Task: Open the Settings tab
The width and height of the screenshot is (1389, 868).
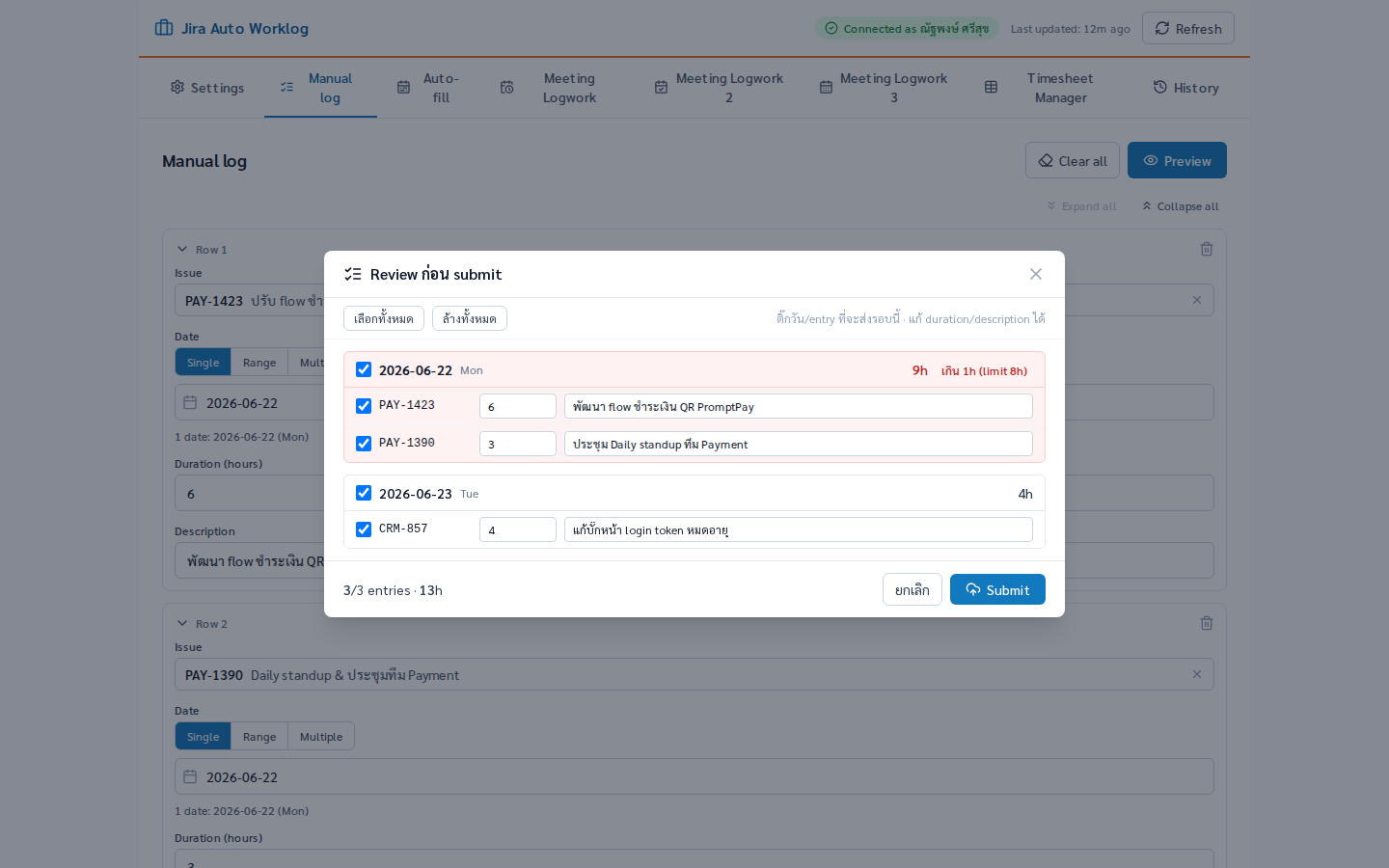Action: coord(207,88)
